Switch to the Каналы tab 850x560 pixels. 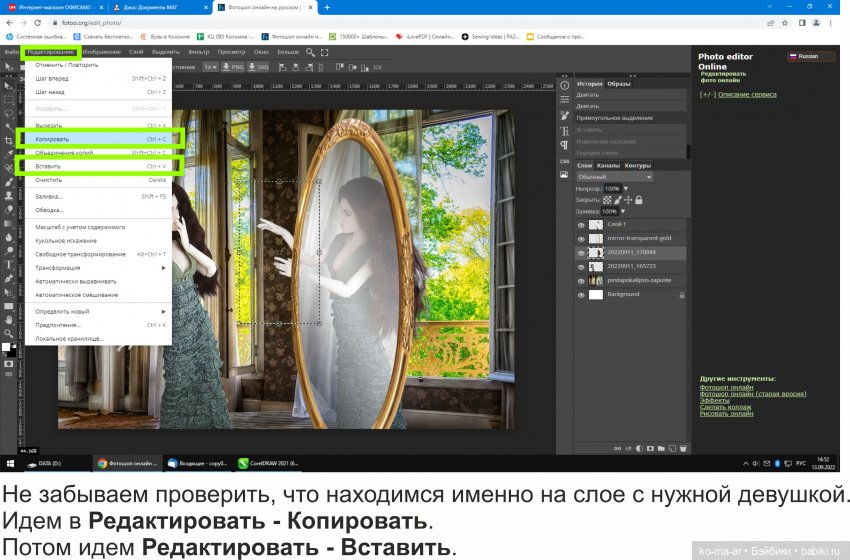click(x=608, y=166)
